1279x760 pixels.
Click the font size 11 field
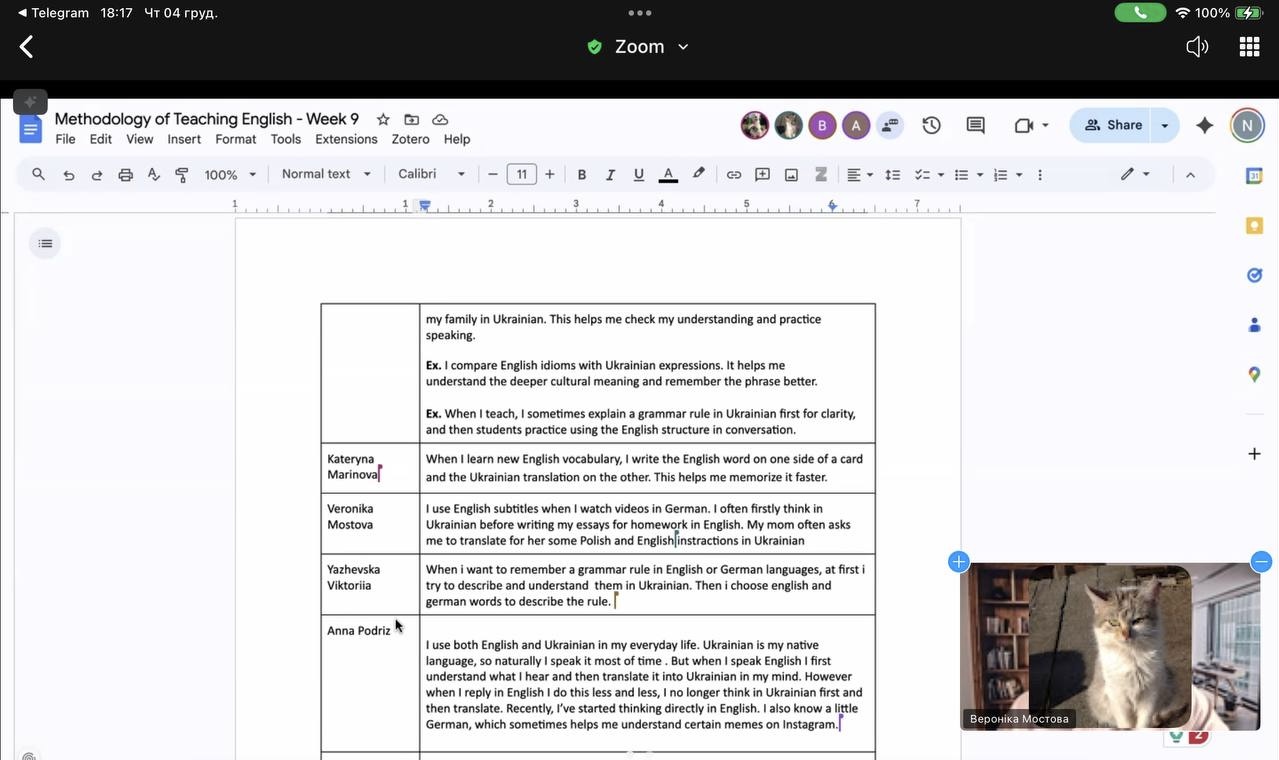coord(521,174)
